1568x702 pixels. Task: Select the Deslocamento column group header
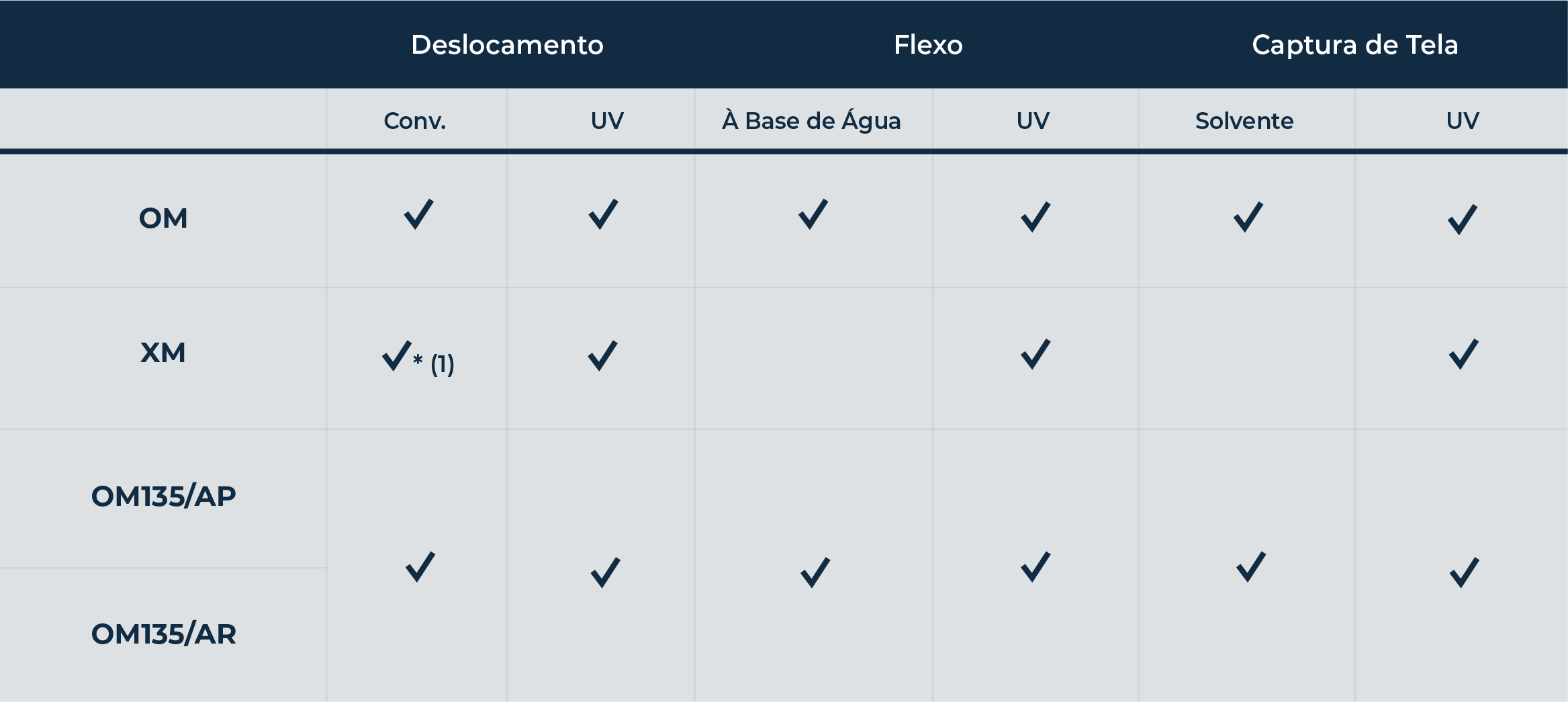507,45
